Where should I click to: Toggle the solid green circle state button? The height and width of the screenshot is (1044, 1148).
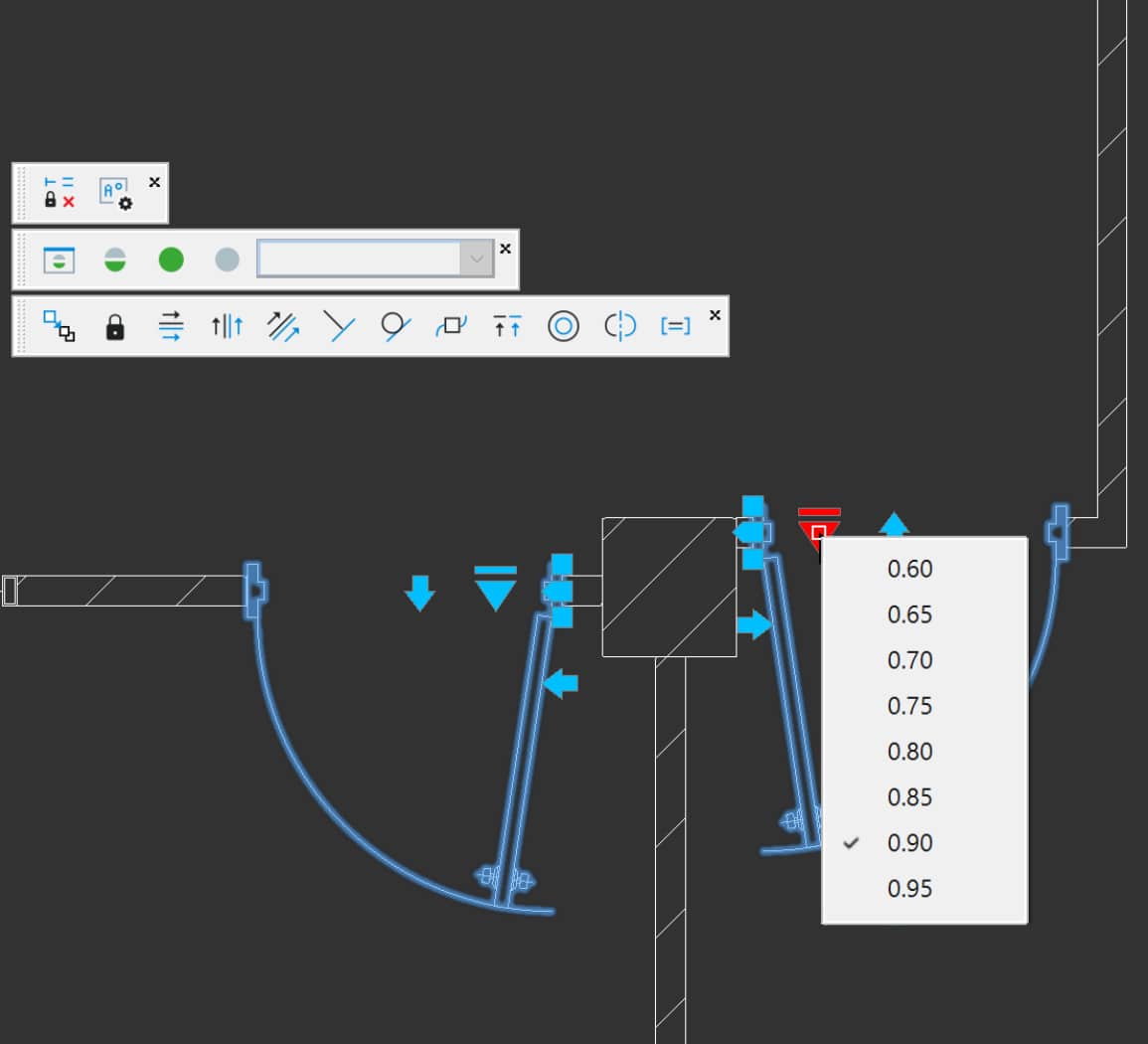tap(171, 261)
